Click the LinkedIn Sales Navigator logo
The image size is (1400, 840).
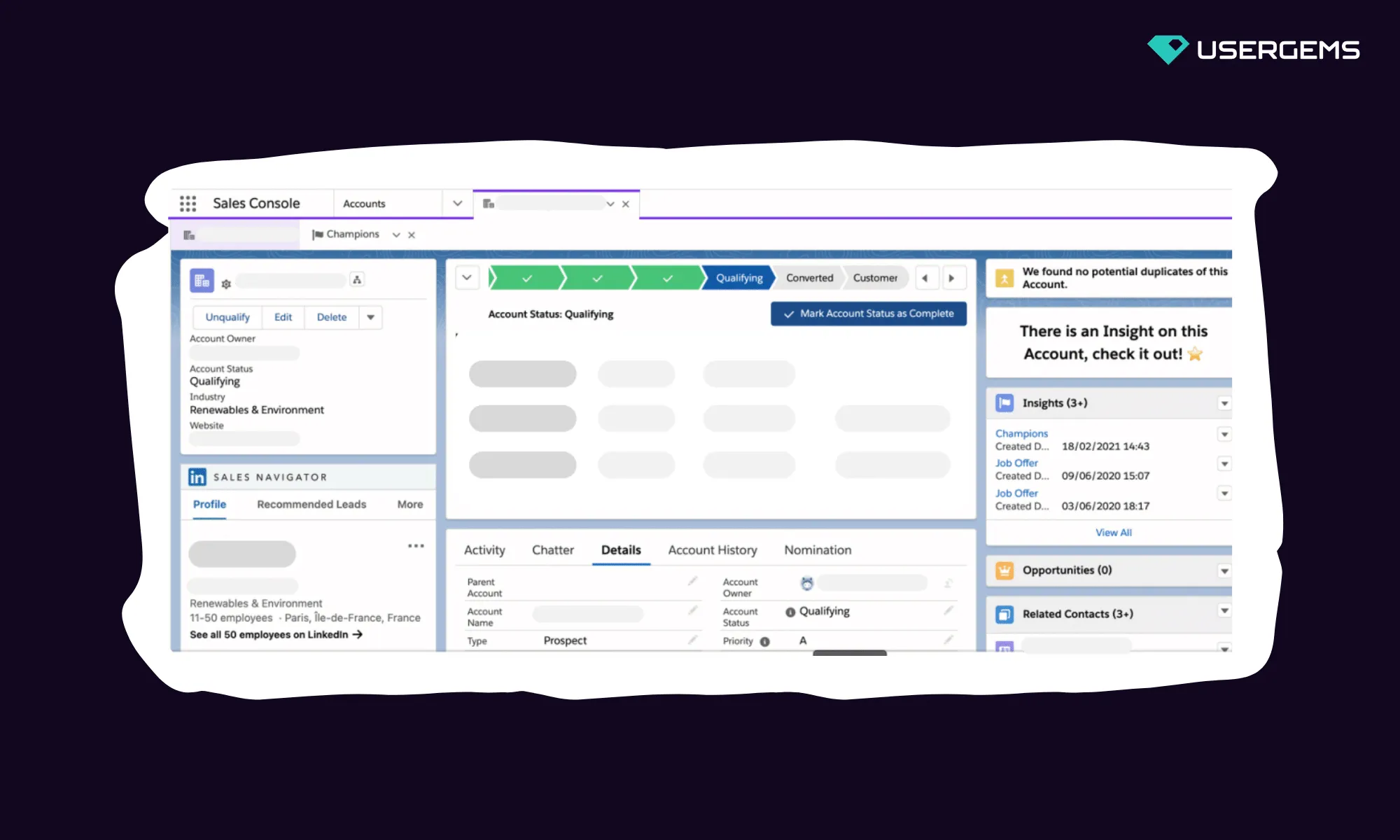197,477
